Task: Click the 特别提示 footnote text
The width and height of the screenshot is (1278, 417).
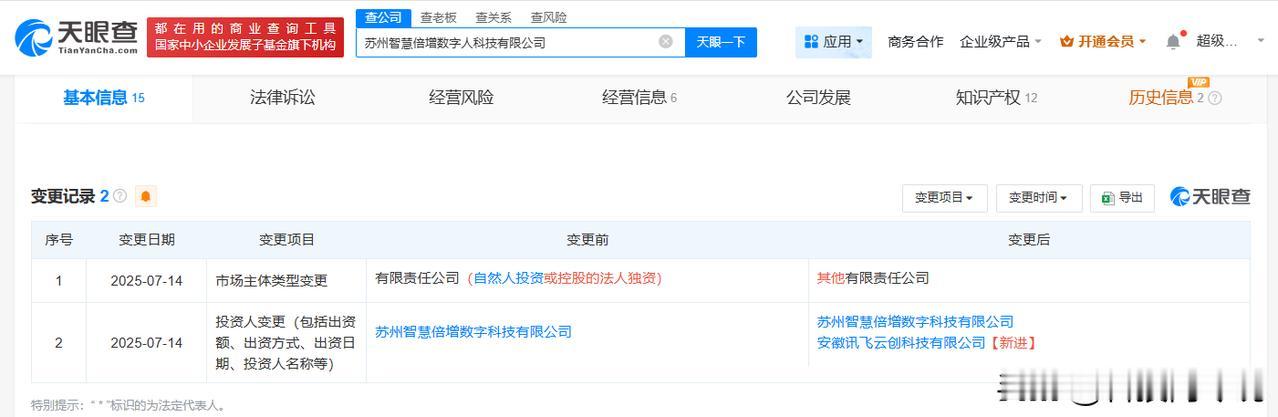Action: (x=129, y=406)
